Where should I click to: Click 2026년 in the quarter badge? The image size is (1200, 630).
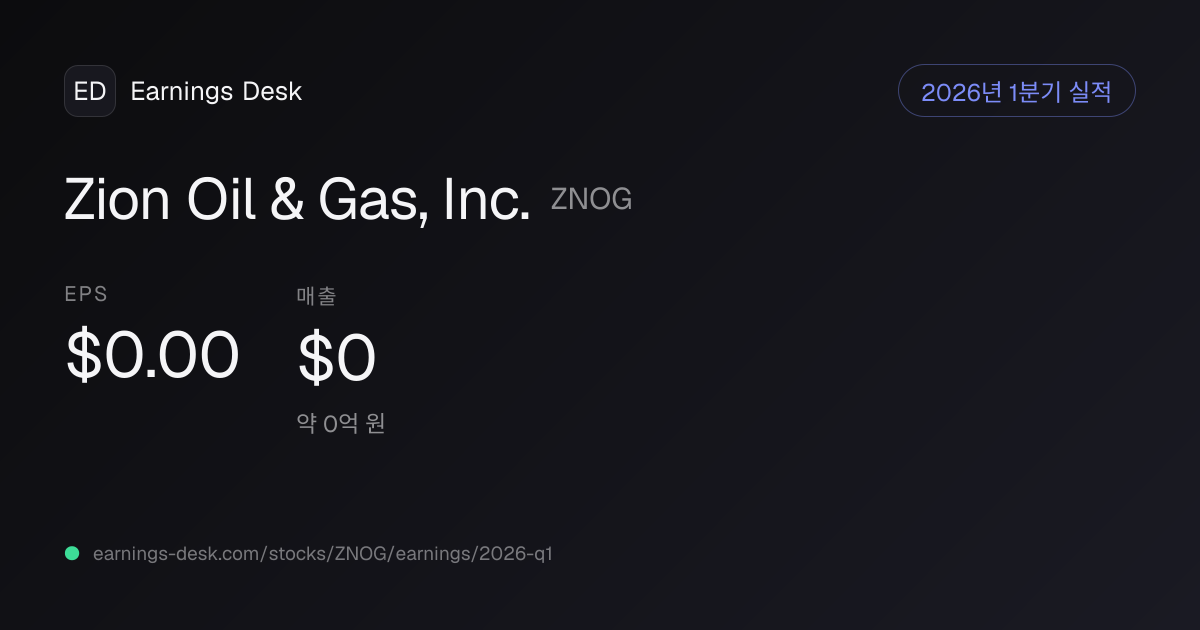click(962, 92)
